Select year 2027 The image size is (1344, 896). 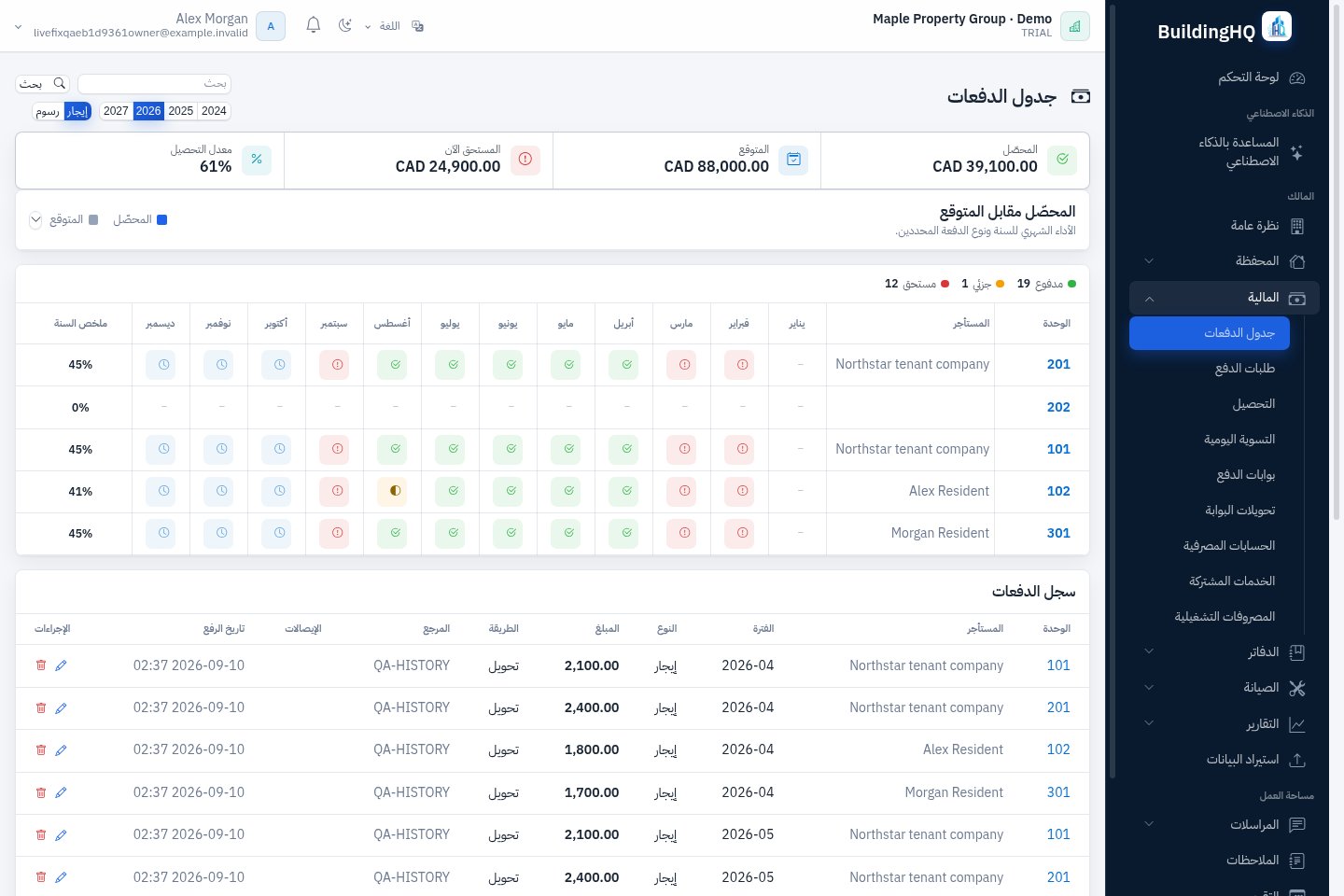pos(116,111)
